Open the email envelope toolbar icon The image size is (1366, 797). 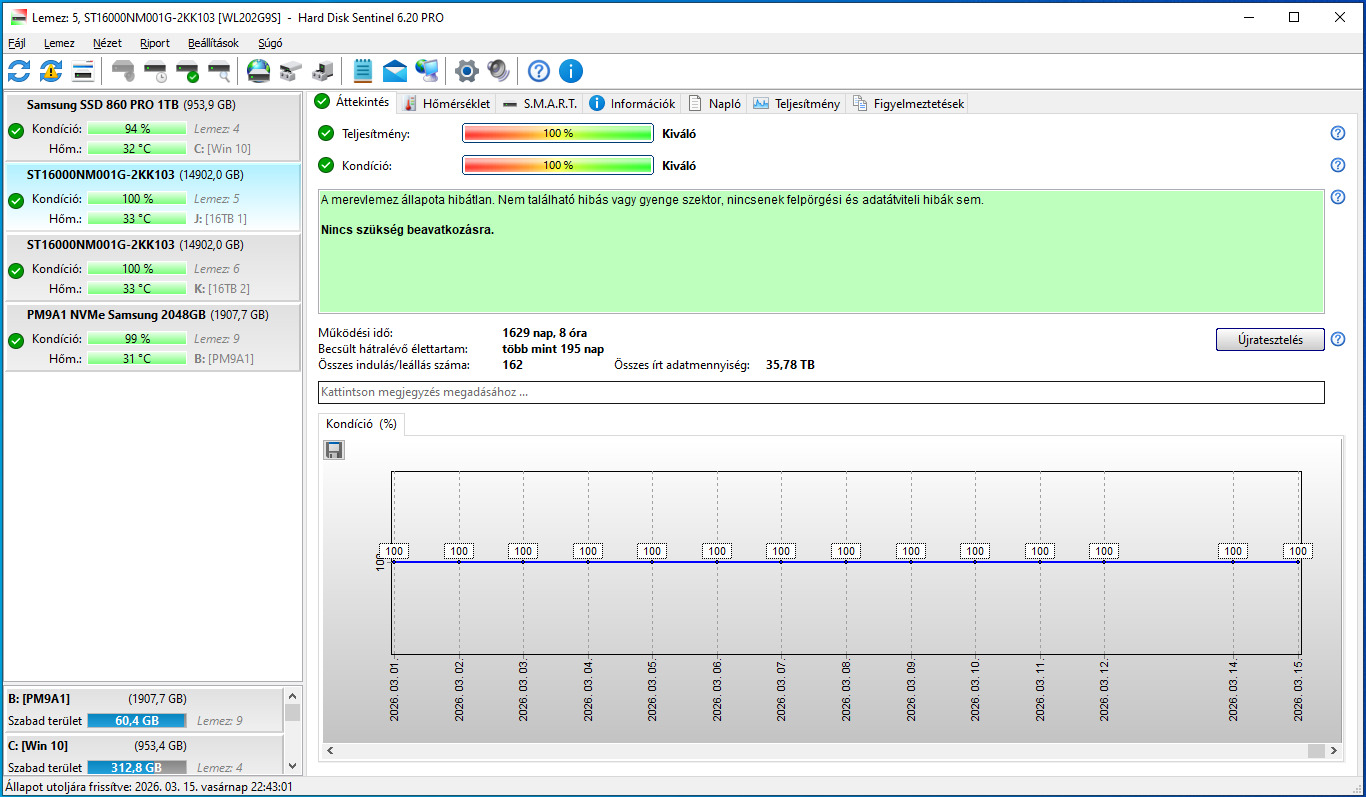(395, 71)
